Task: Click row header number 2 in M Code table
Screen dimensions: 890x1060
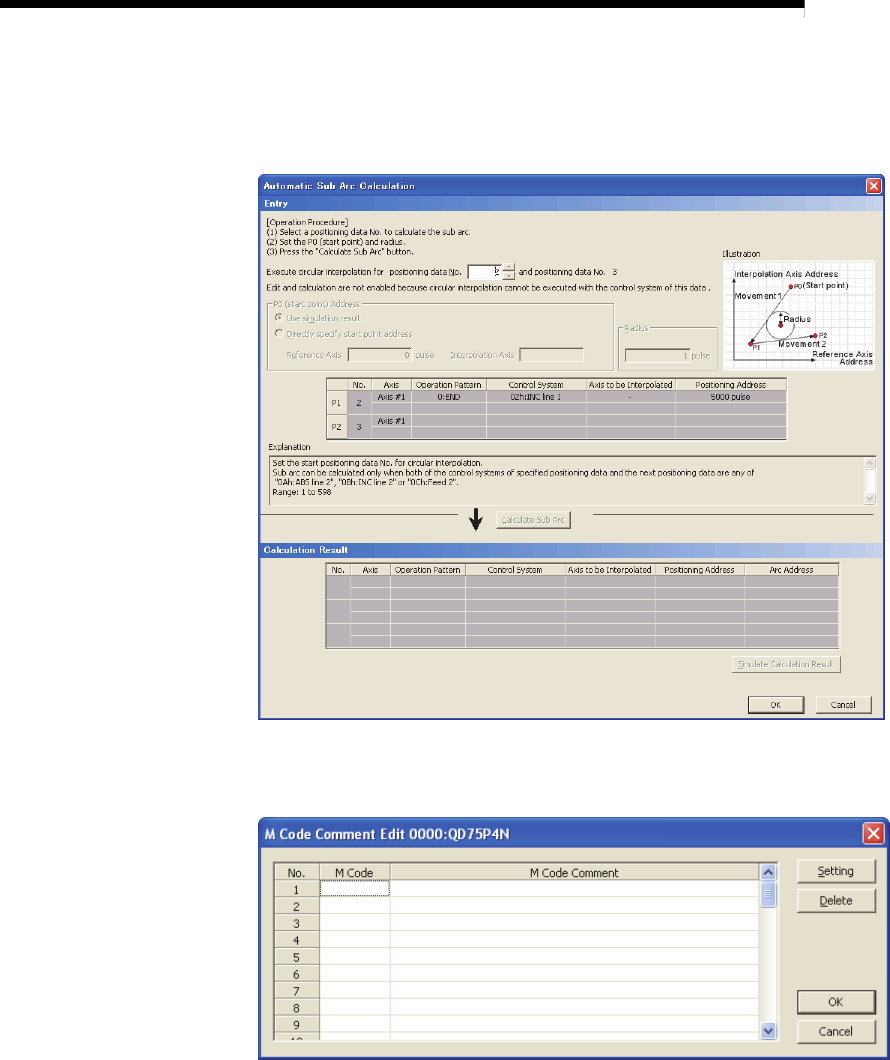Action: point(296,907)
